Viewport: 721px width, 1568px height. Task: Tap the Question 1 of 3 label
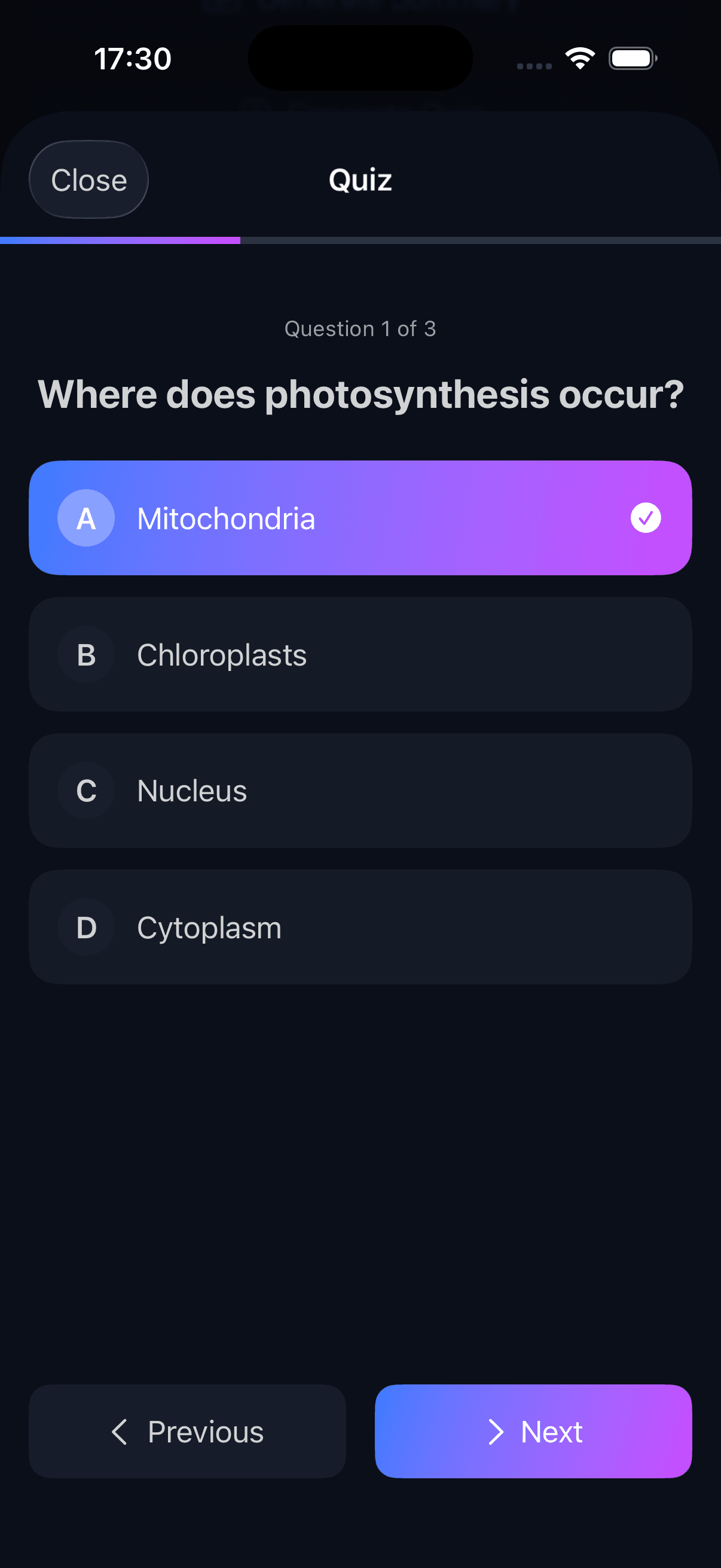[x=360, y=329]
